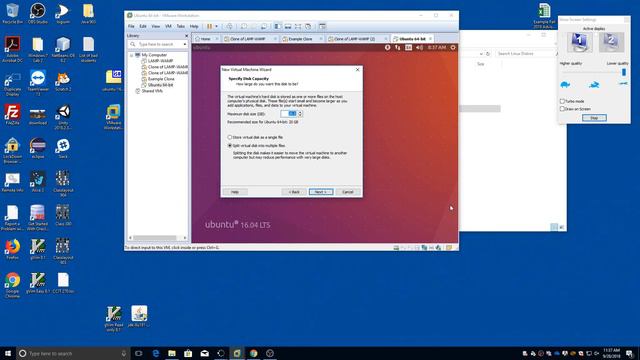This screenshot has width=640, height=360.
Task: Click the Send Ctrl+Alt+Del toolbar icon
Action: (229, 27)
